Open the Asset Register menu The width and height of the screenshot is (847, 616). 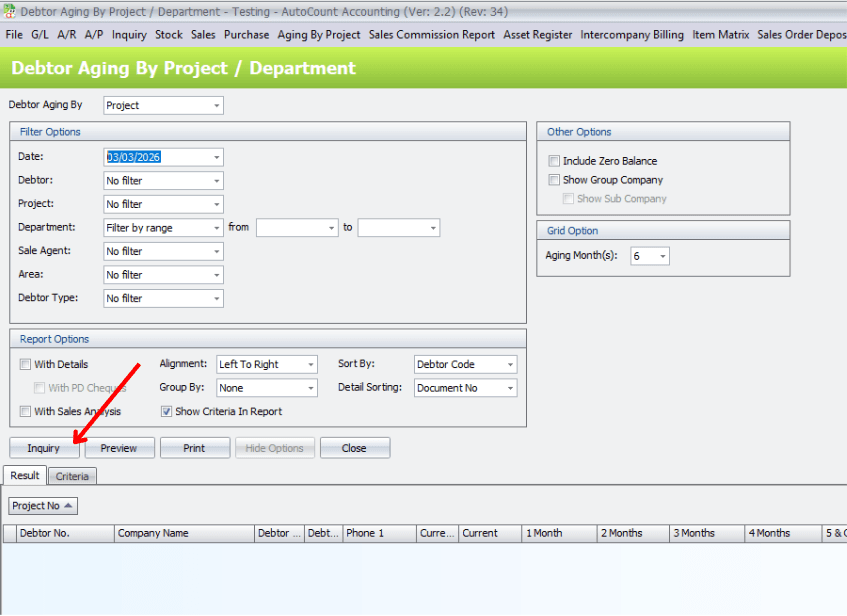[x=538, y=34]
